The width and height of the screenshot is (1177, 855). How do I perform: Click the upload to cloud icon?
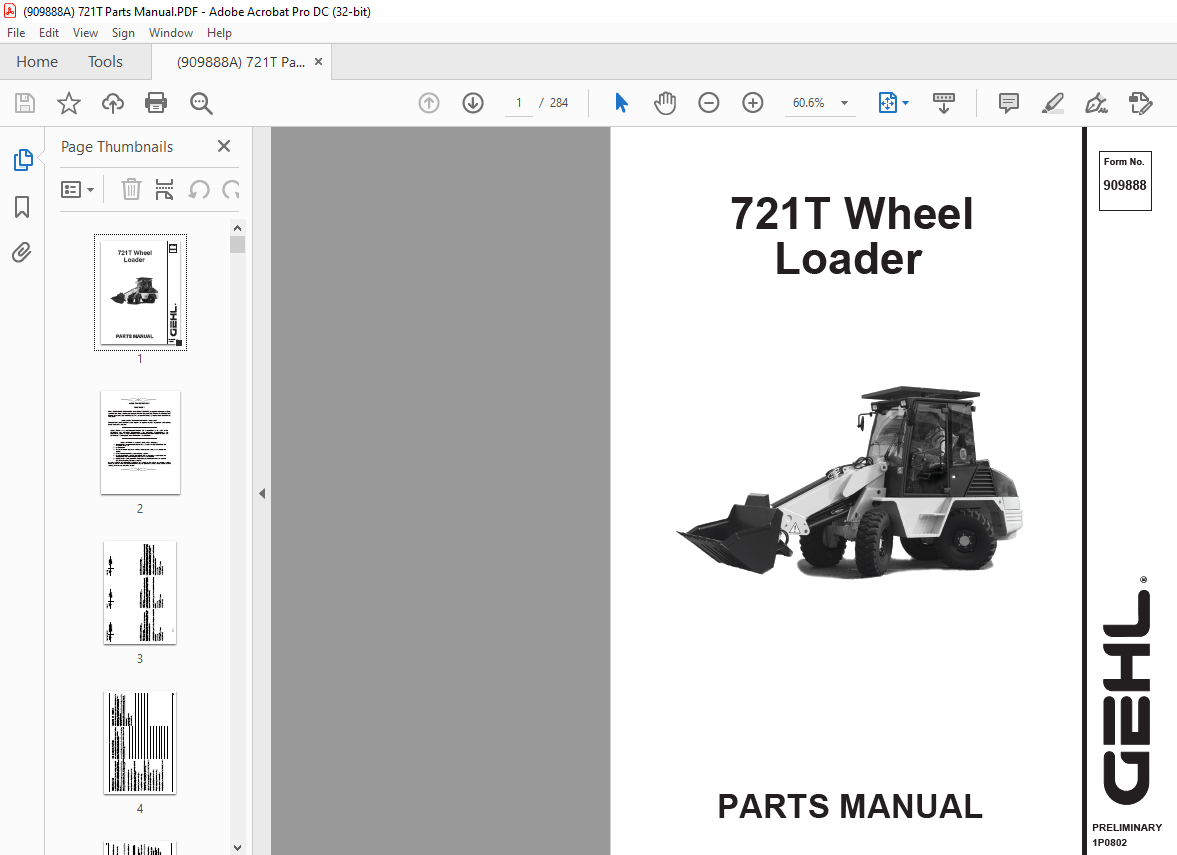click(x=113, y=103)
